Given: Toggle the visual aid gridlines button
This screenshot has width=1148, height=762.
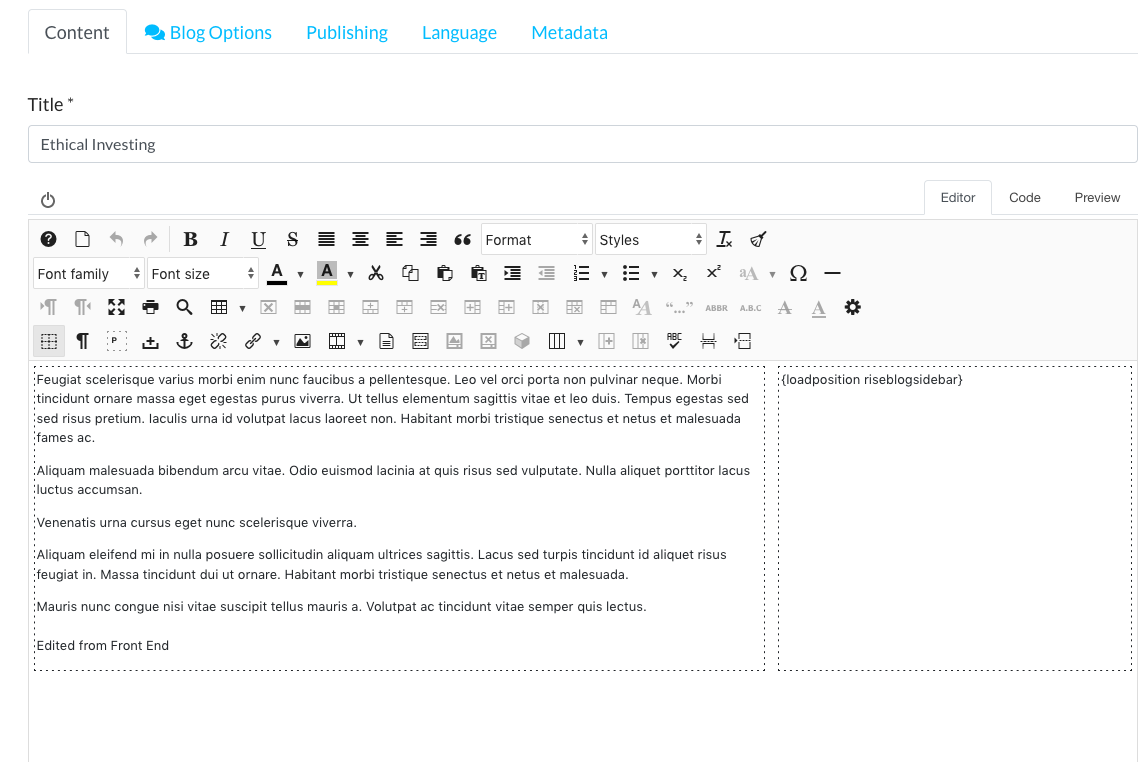Looking at the screenshot, I should pos(48,340).
